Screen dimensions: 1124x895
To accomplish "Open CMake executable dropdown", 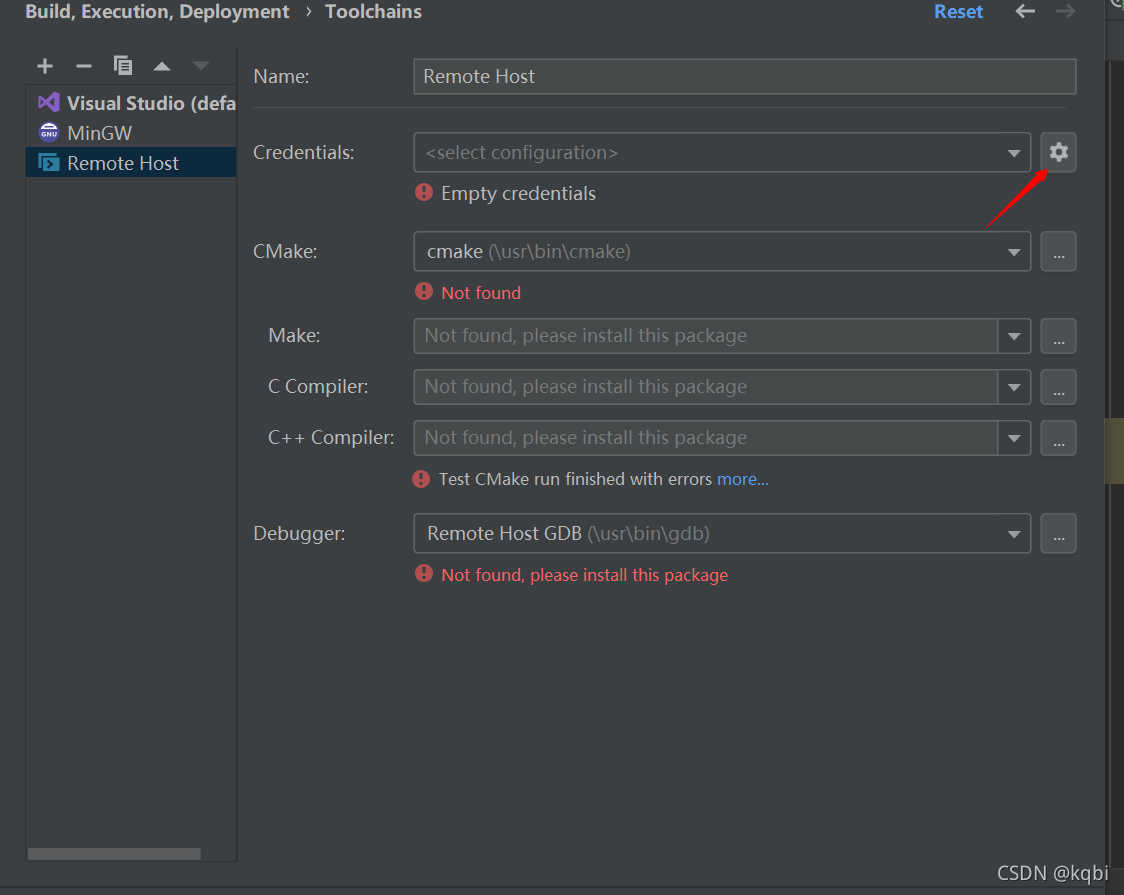I will (x=722, y=252).
